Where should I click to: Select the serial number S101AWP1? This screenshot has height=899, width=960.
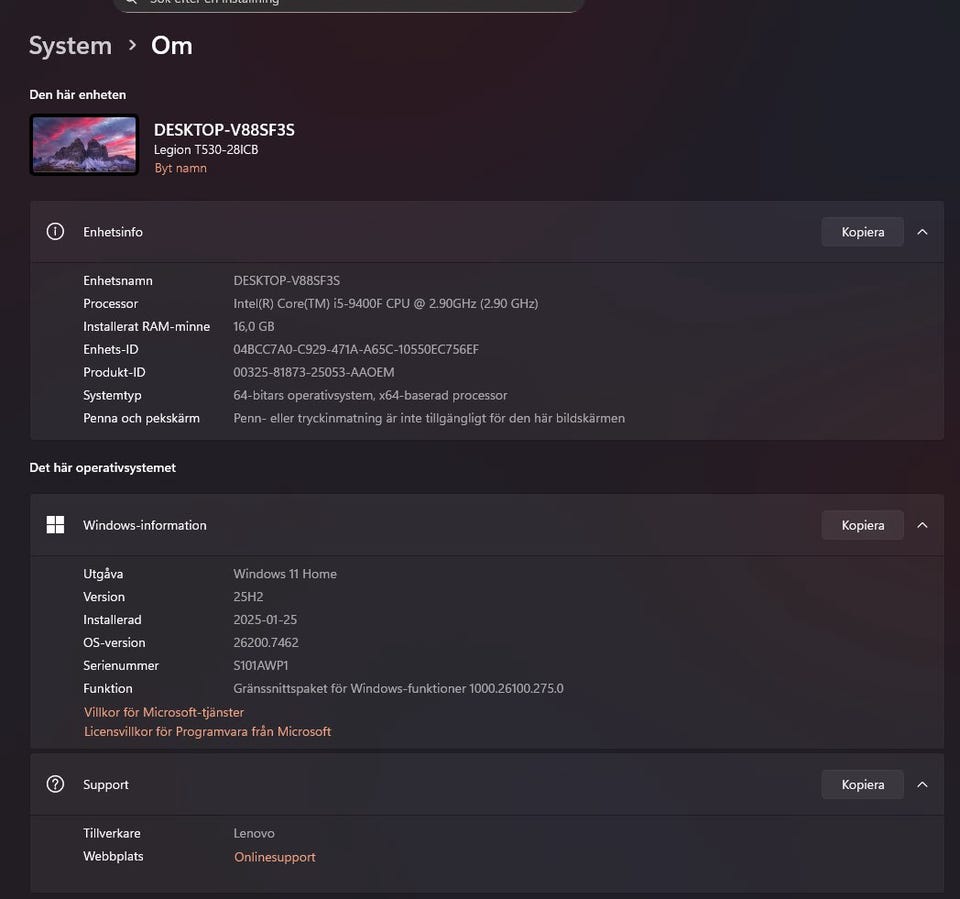pos(260,665)
